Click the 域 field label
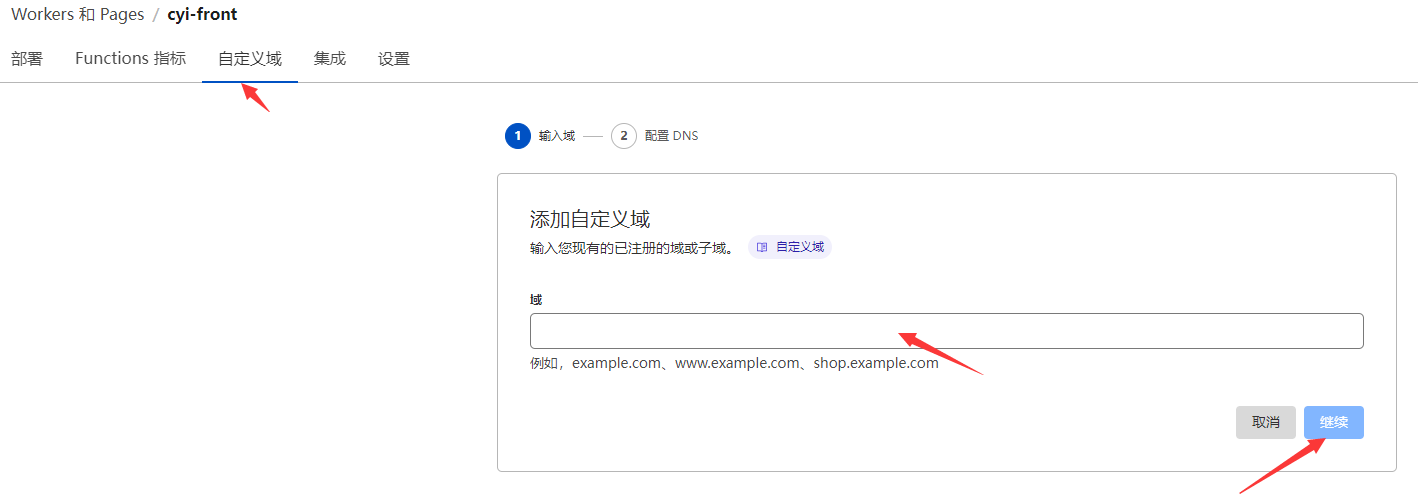 [536, 299]
